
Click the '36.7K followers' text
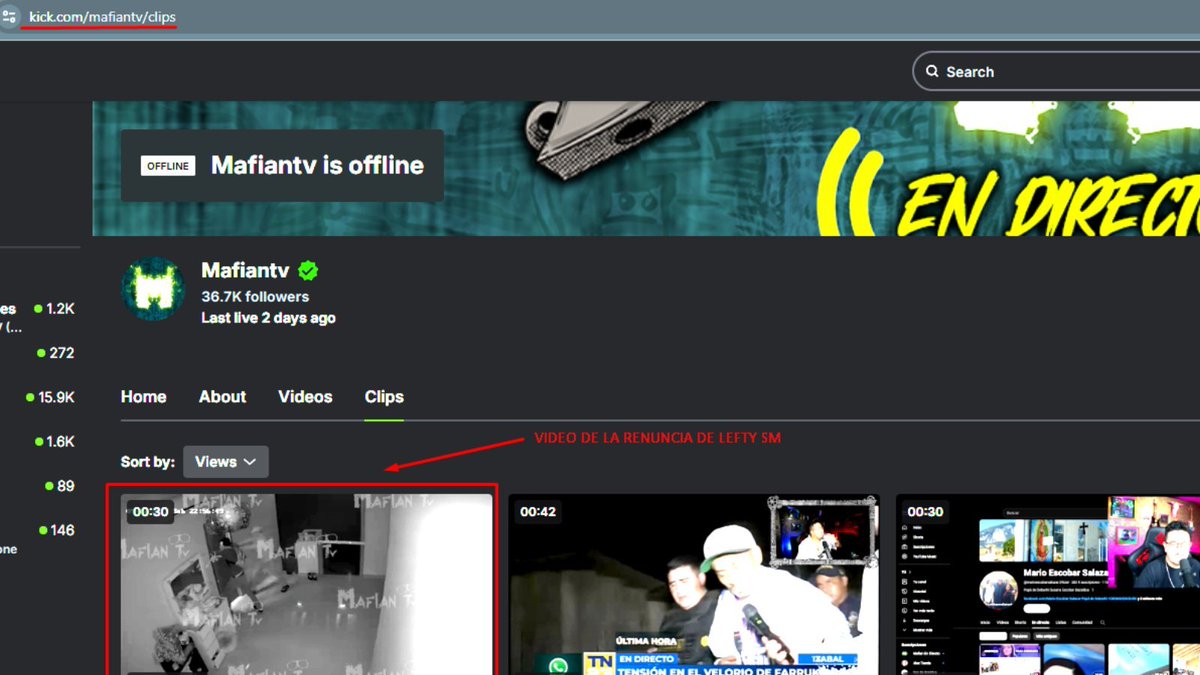[255, 297]
